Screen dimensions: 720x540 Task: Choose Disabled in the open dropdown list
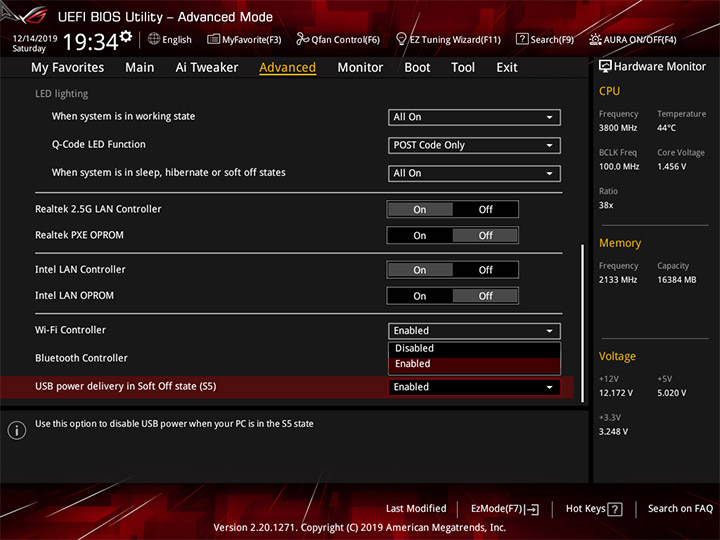pos(474,349)
